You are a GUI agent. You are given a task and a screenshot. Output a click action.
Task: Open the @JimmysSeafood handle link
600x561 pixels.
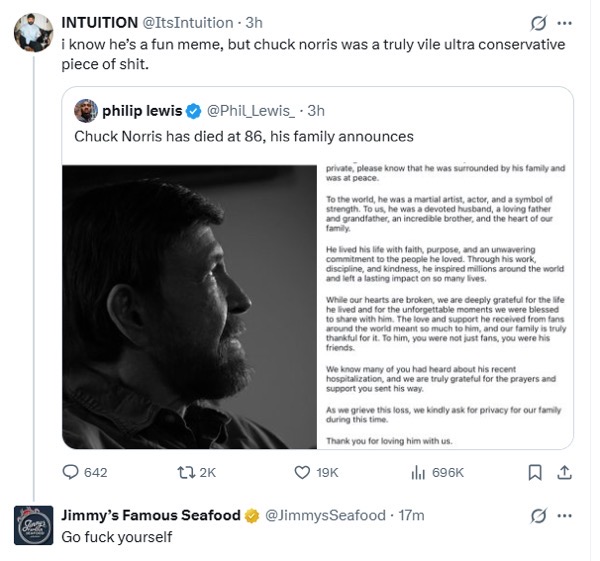click(x=325, y=516)
